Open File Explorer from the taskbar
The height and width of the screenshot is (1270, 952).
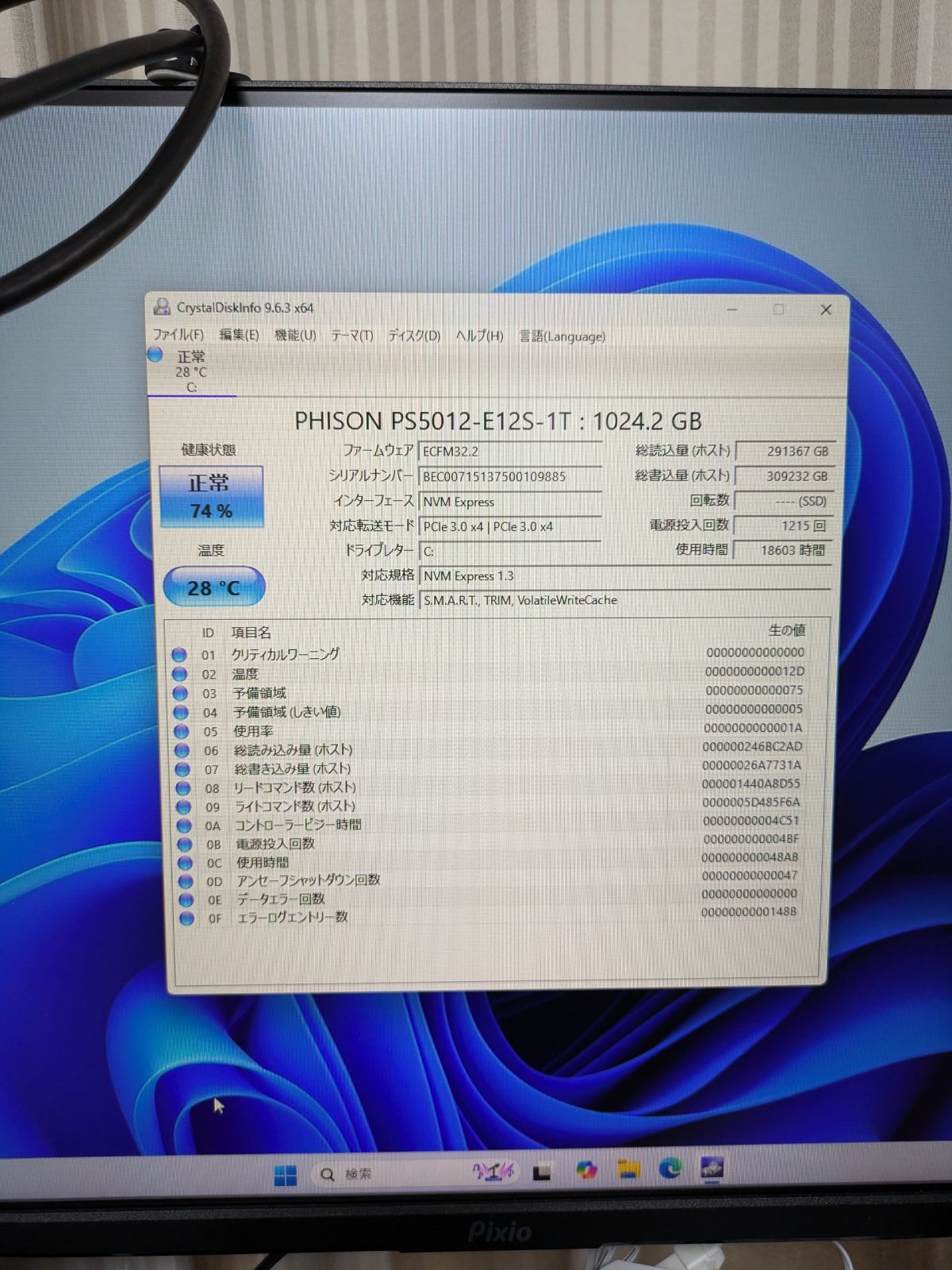pos(629,1169)
